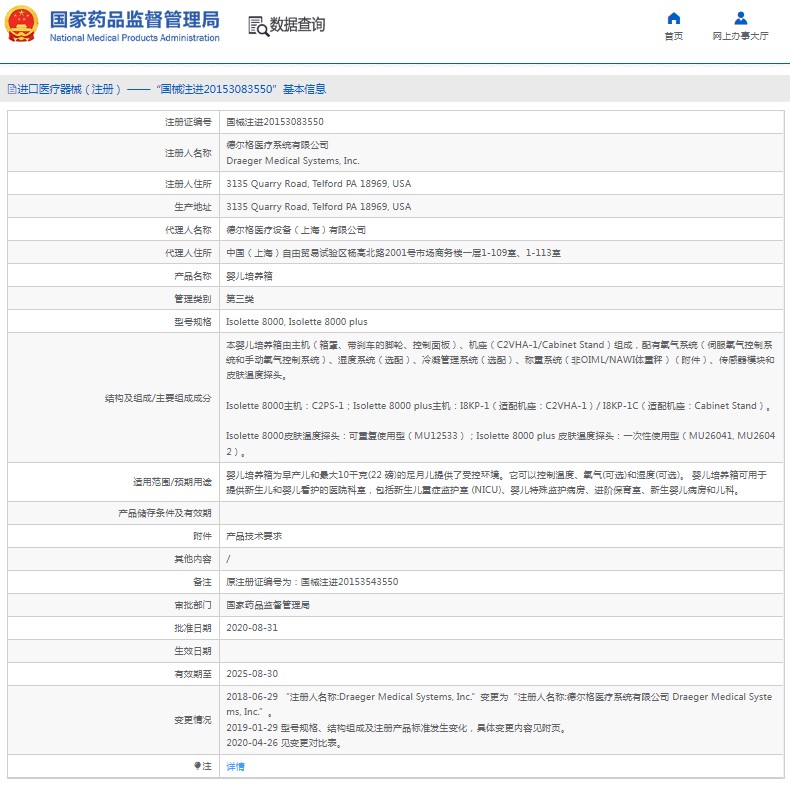The image size is (790, 786).
Task: Click the slash value in 其他内容 row
Action: [x=228, y=559]
